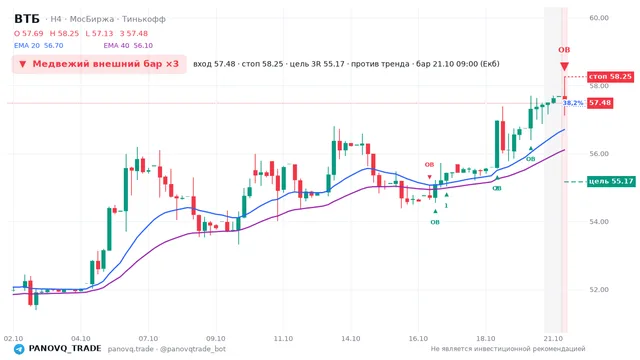
Task: Click the 14.10 date axis label
Action: coord(351,339)
